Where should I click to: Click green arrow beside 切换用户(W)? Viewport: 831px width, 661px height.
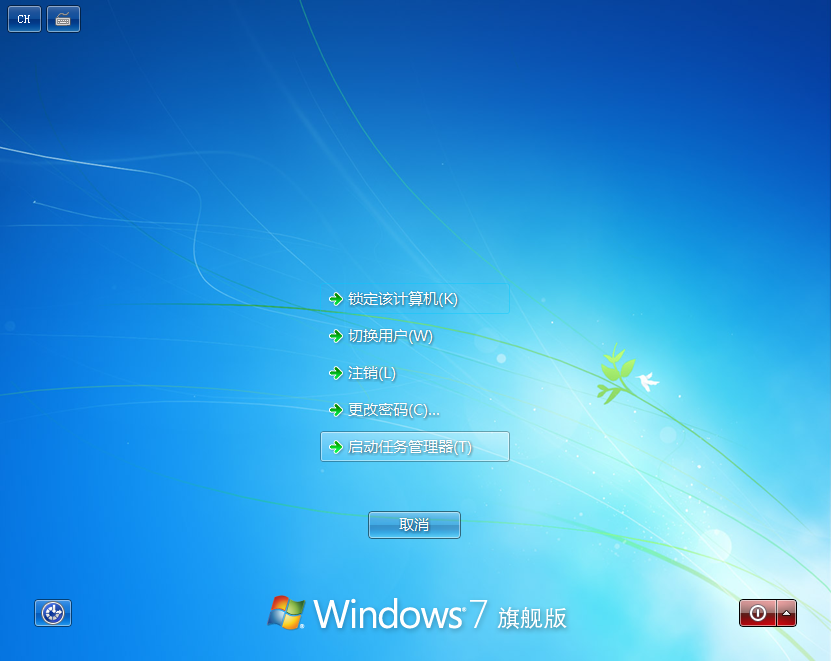click(x=335, y=336)
